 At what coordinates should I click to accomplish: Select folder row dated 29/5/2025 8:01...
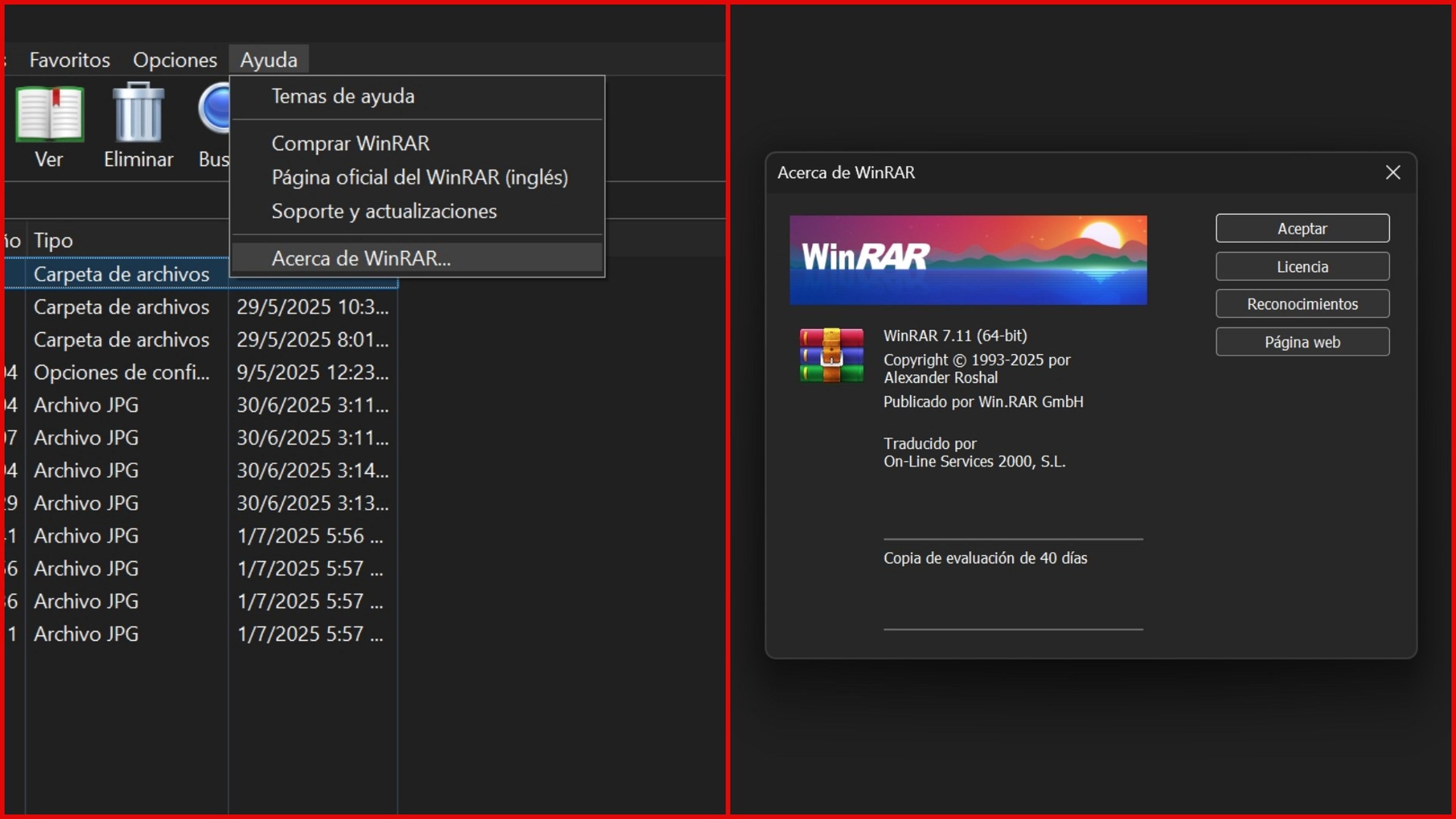tap(201, 340)
